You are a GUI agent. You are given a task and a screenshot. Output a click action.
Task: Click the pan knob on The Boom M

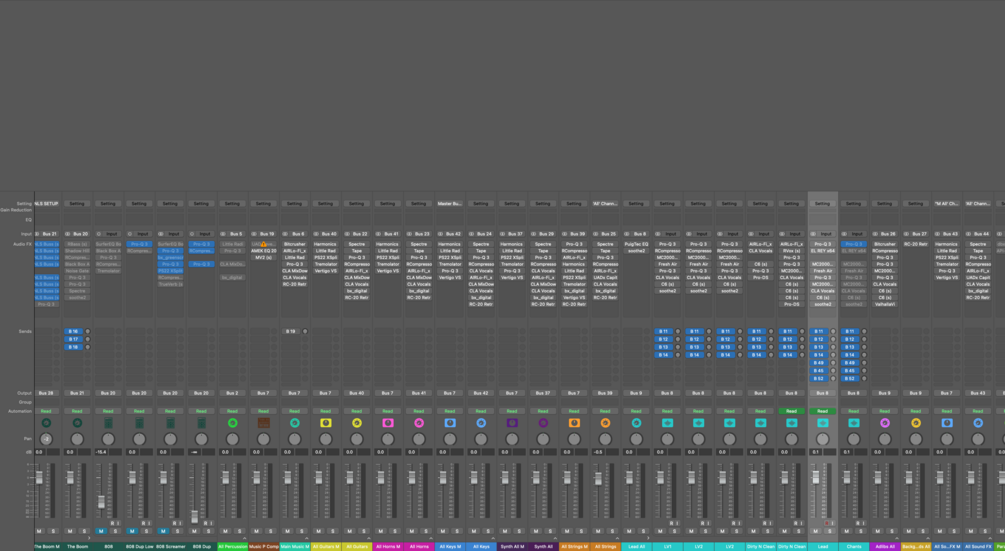tap(46, 439)
